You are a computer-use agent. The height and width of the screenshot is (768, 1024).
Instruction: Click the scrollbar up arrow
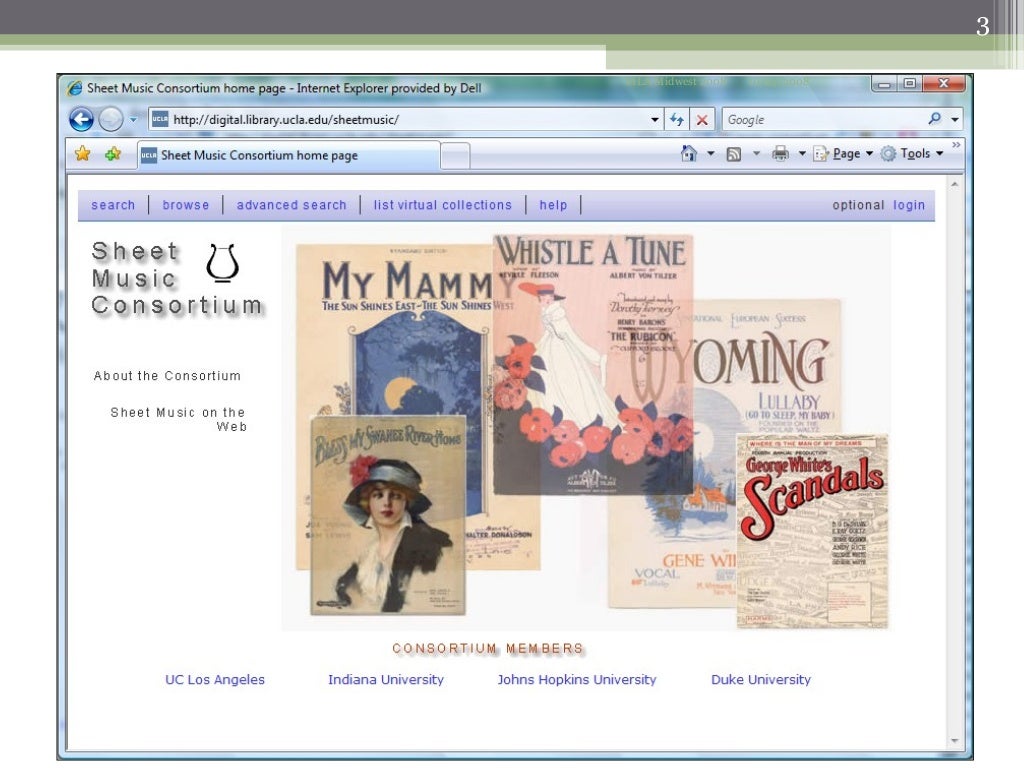tap(955, 185)
